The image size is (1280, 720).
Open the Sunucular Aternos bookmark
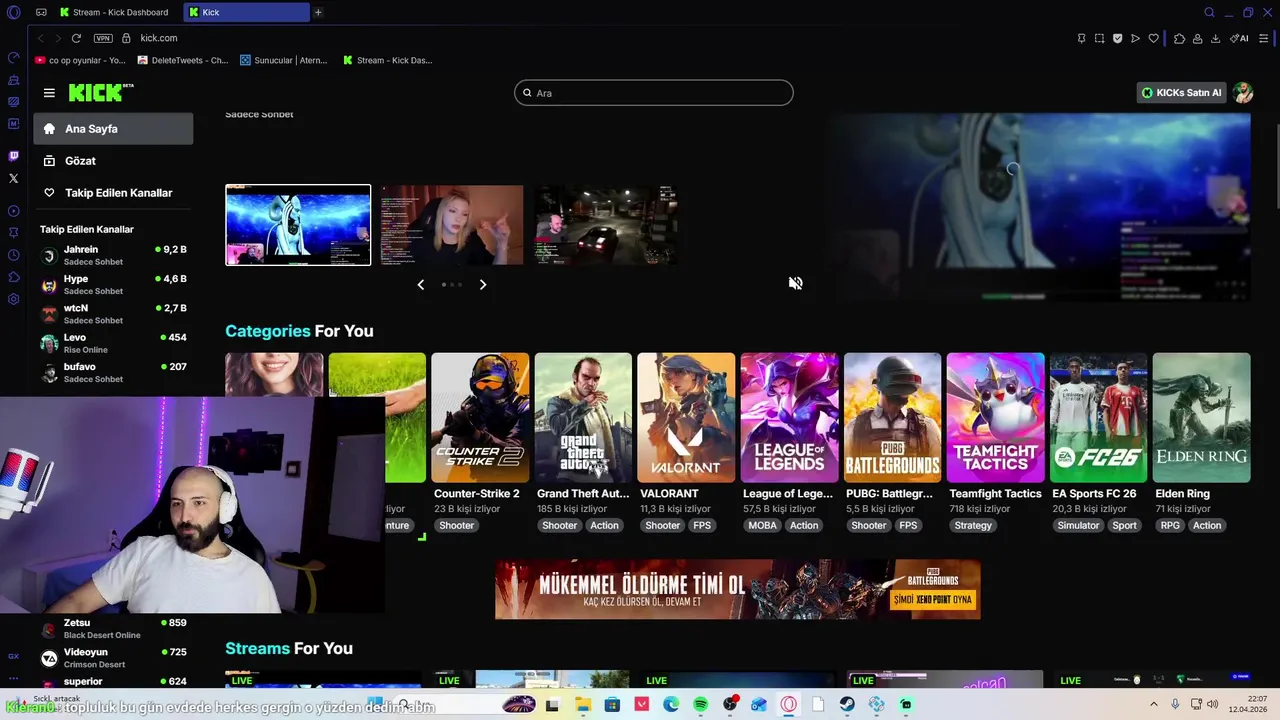tap(284, 60)
